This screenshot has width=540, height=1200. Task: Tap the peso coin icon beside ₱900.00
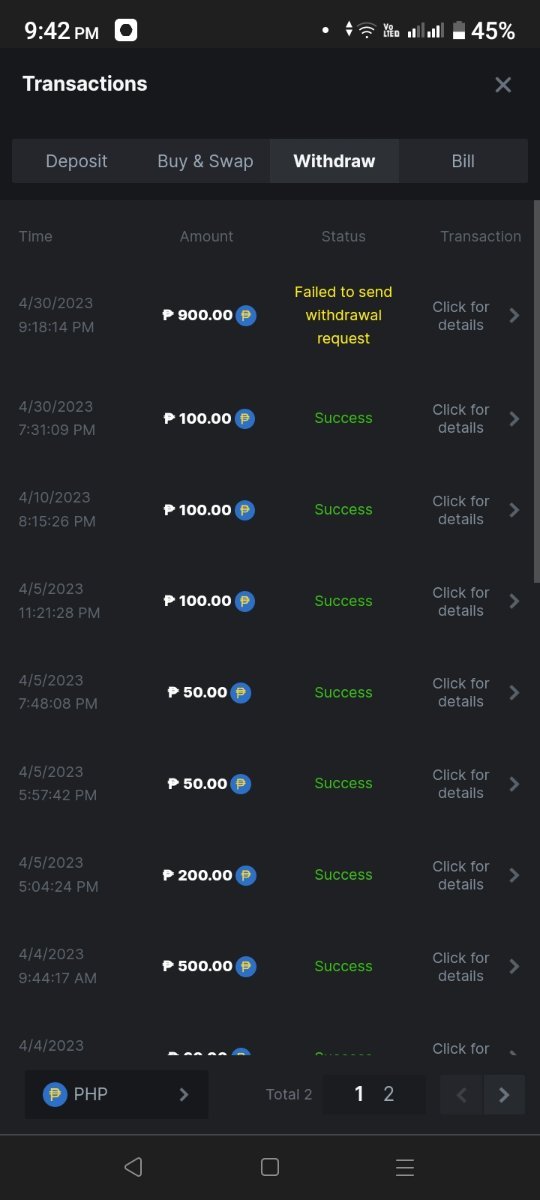246,315
